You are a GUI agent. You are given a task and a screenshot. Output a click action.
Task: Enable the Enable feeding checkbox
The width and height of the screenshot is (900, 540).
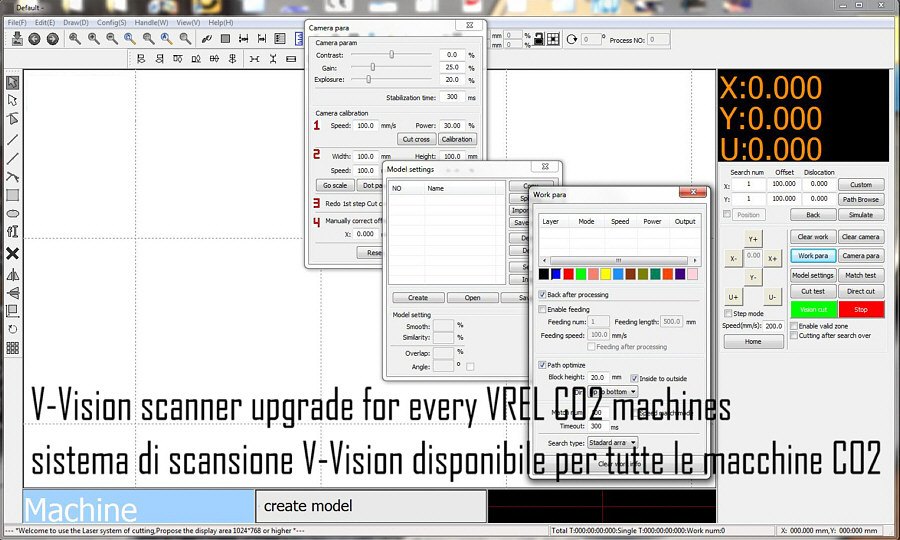pyautogui.click(x=542, y=309)
